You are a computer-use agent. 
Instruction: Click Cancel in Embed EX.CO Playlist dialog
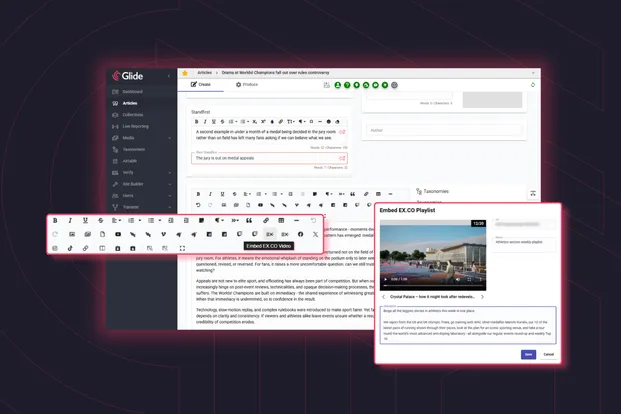(x=549, y=354)
